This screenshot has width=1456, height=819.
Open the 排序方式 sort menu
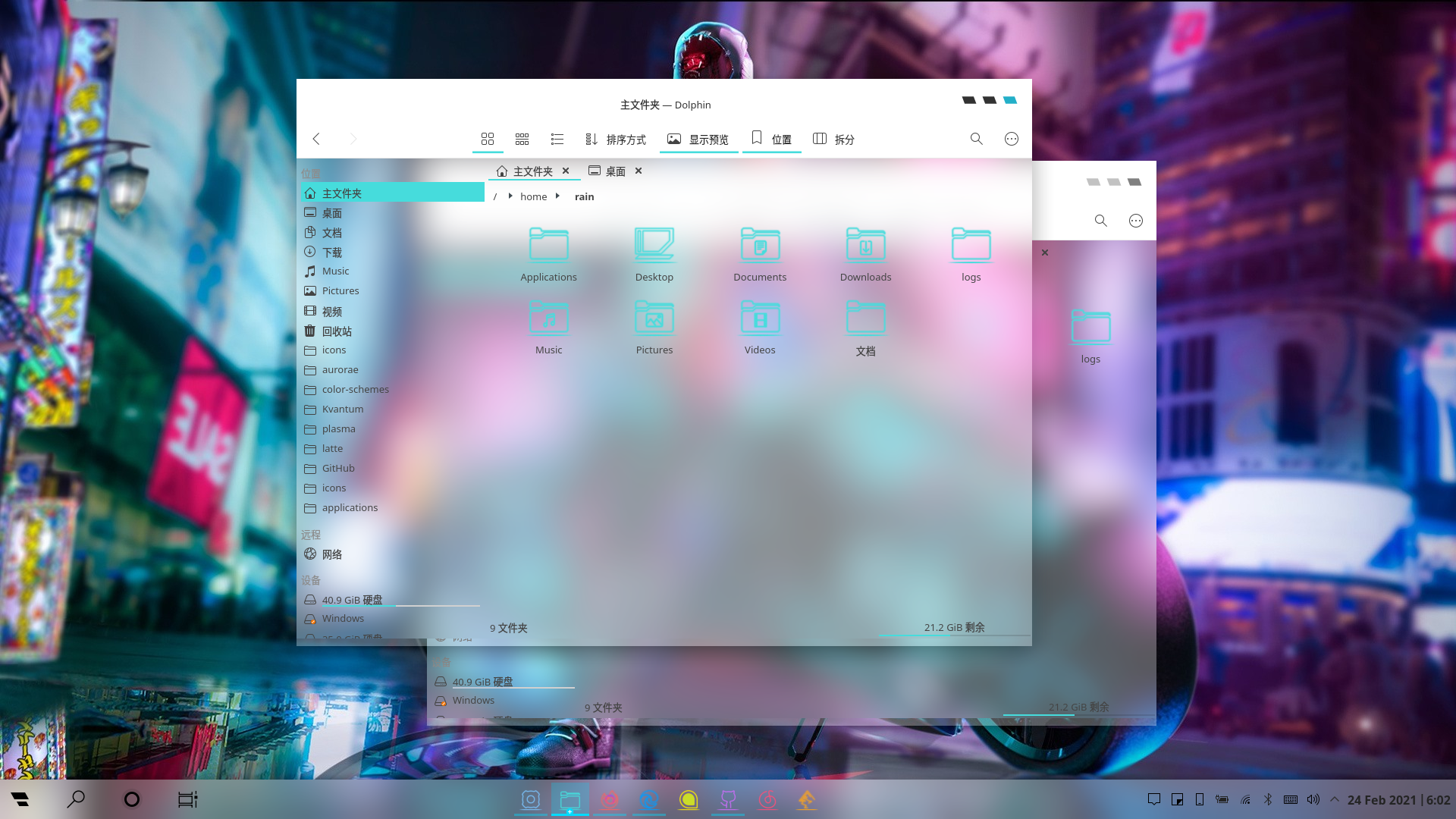click(x=616, y=140)
